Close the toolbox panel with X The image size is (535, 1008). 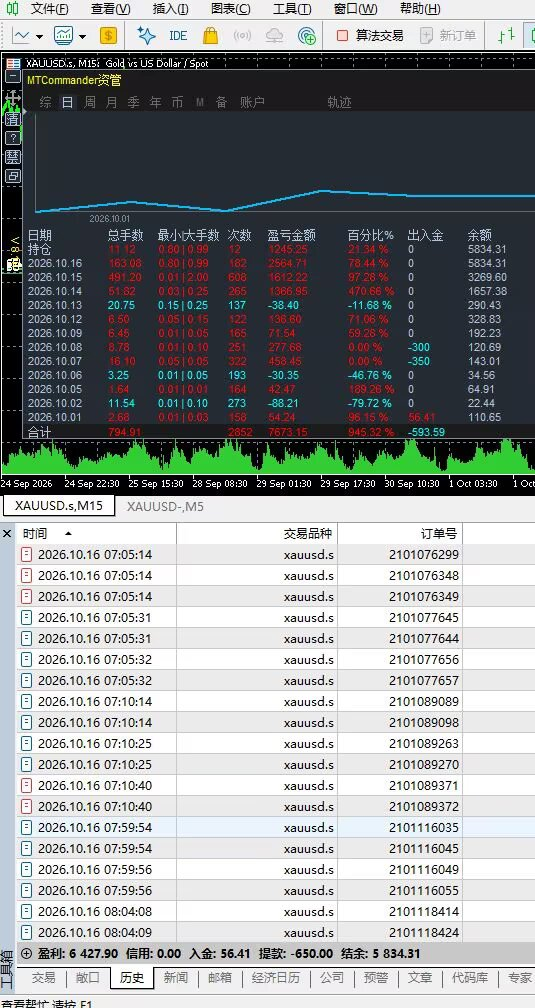(7, 534)
